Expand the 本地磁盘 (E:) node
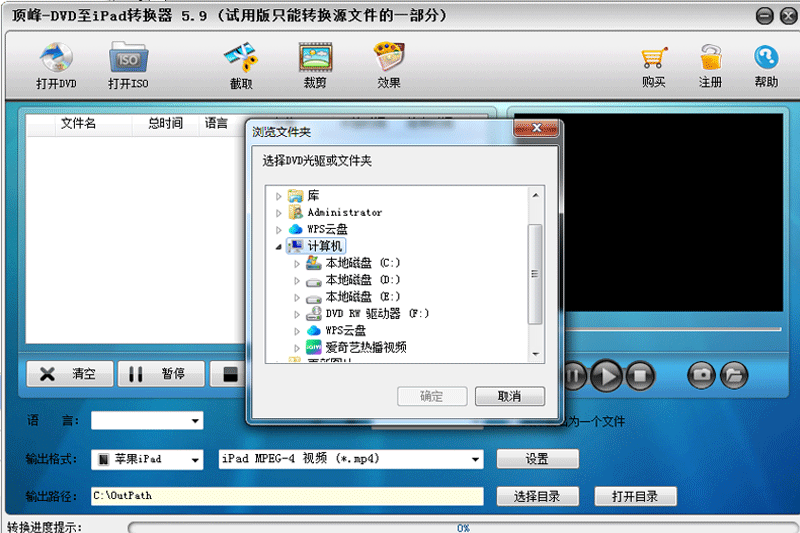 point(297,297)
